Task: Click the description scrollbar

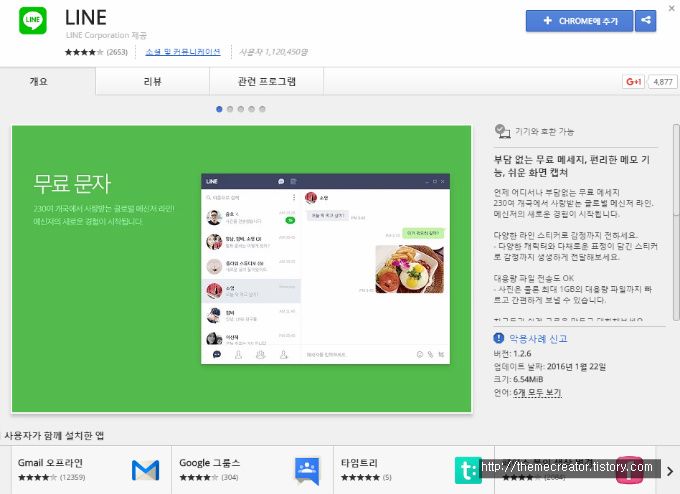Action: pyautogui.click(x=676, y=222)
